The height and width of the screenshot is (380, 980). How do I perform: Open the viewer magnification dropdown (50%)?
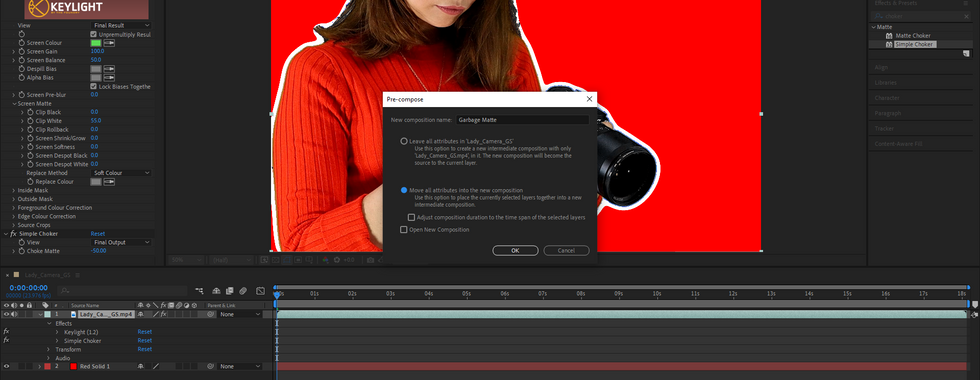coord(186,259)
